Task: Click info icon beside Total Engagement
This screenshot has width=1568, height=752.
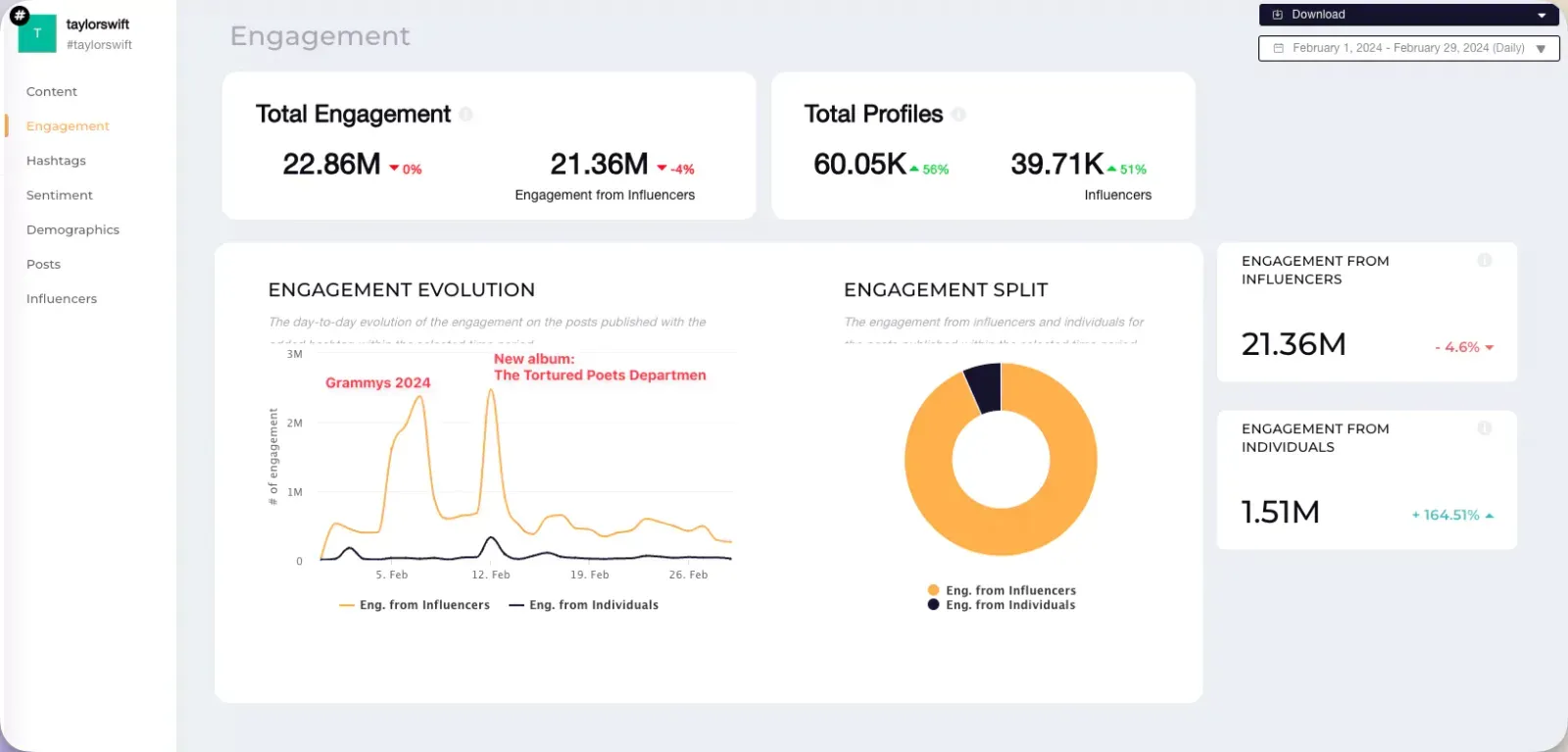Action: point(466,115)
